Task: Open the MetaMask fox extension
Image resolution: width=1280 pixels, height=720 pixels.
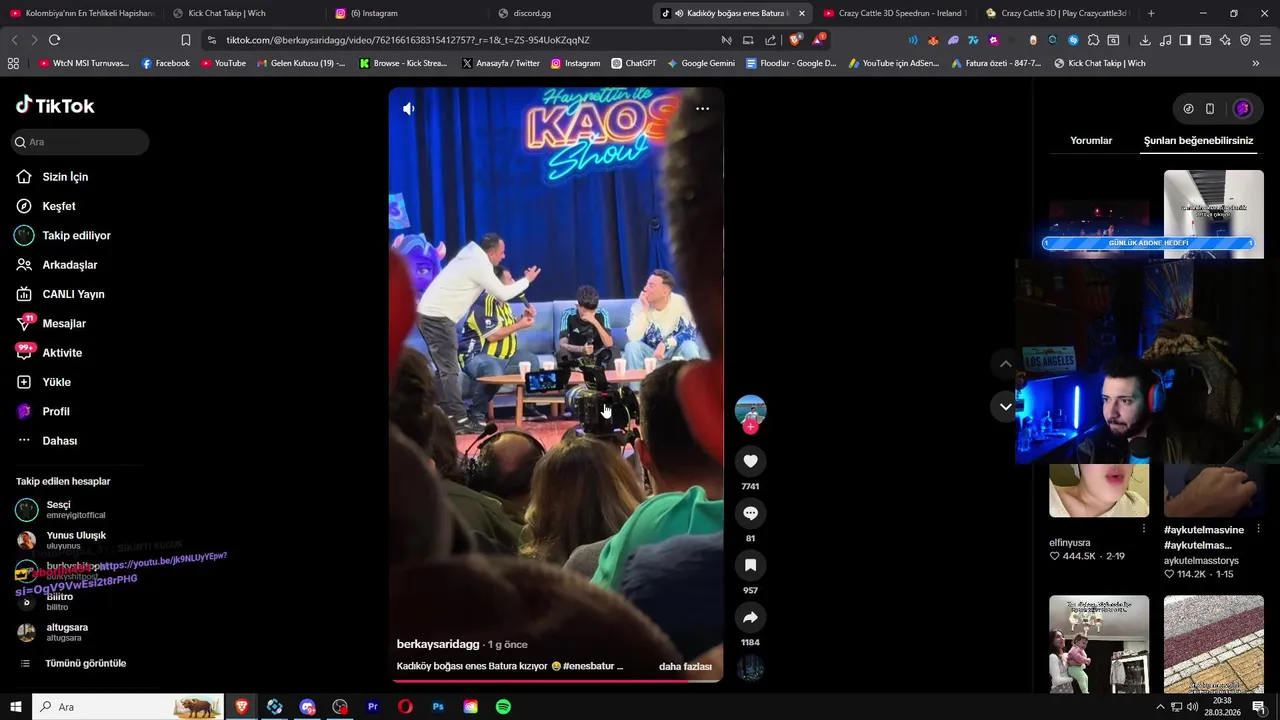Action: point(933,40)
